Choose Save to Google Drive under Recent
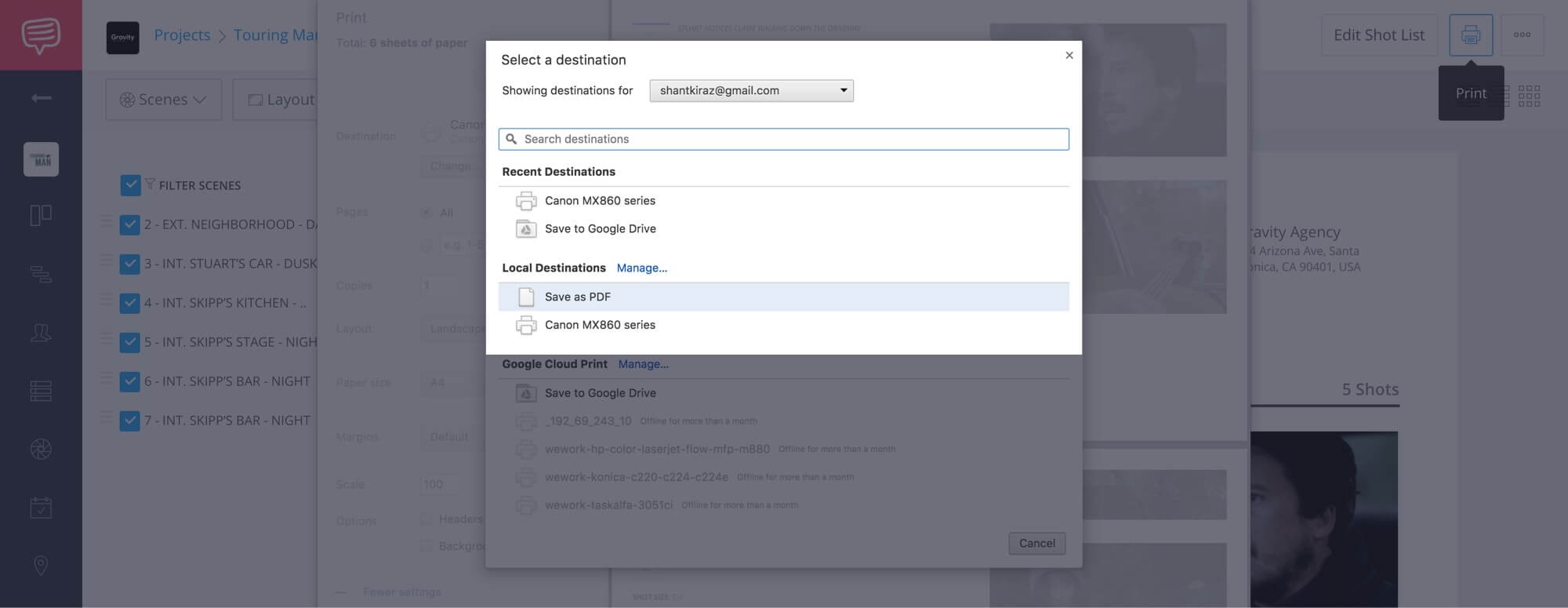 tap(600, 229)
